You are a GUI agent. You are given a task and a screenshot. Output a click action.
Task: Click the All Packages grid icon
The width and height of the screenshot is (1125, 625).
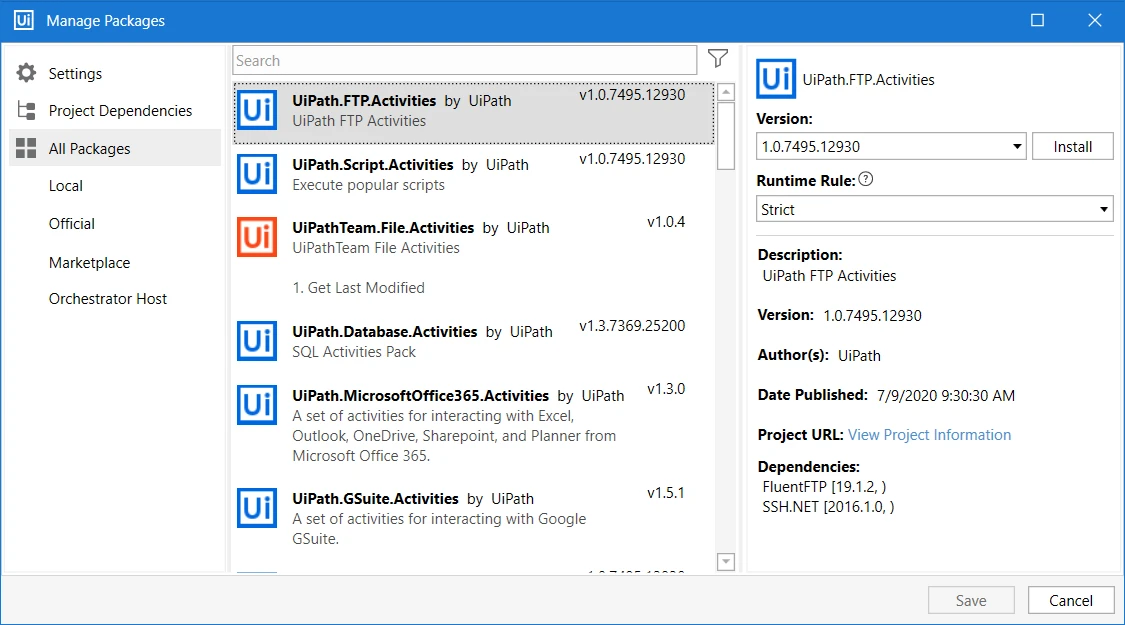[27, 149]
